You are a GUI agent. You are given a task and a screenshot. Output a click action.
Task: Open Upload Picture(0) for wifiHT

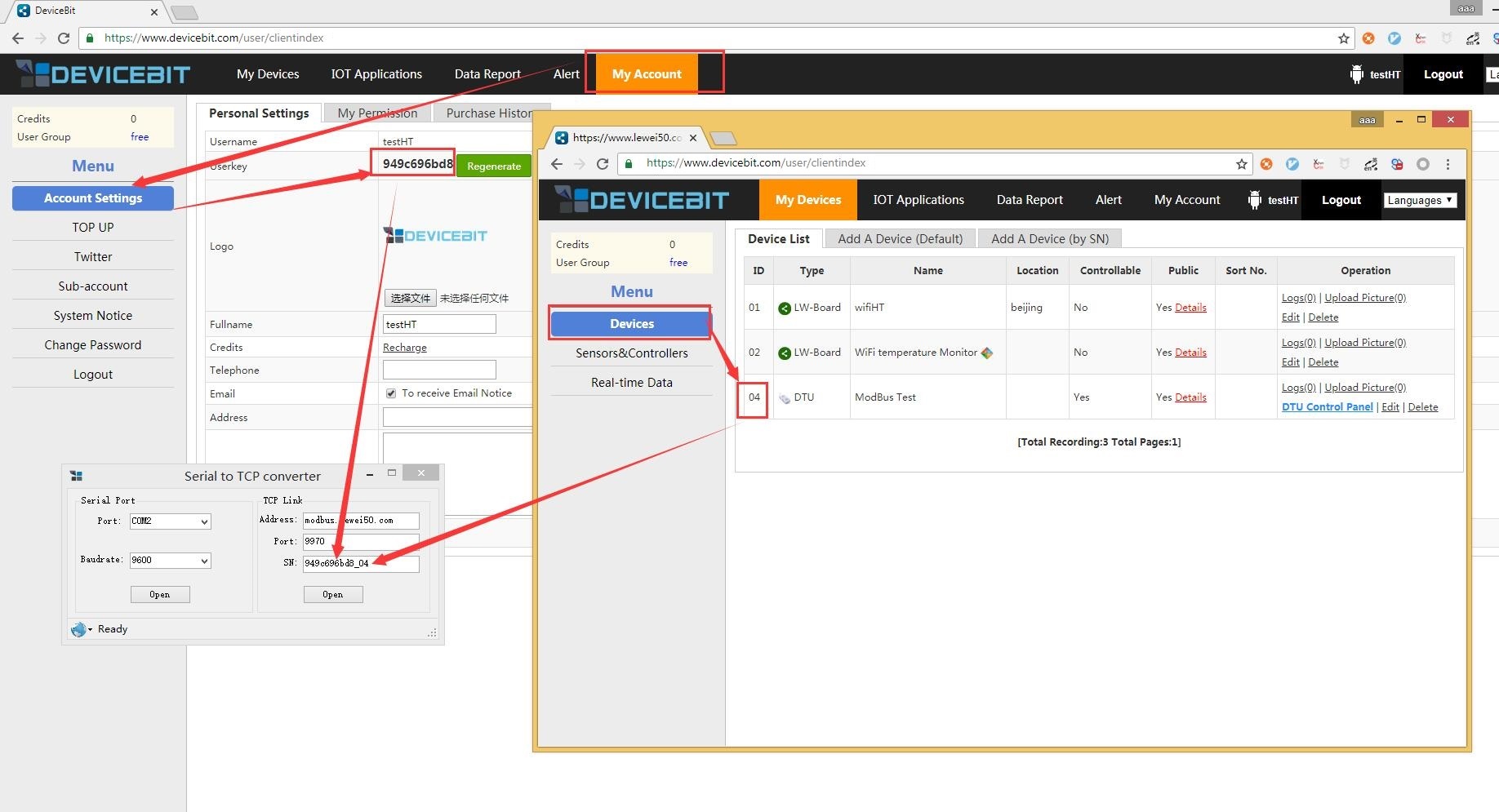[1365, 298]
